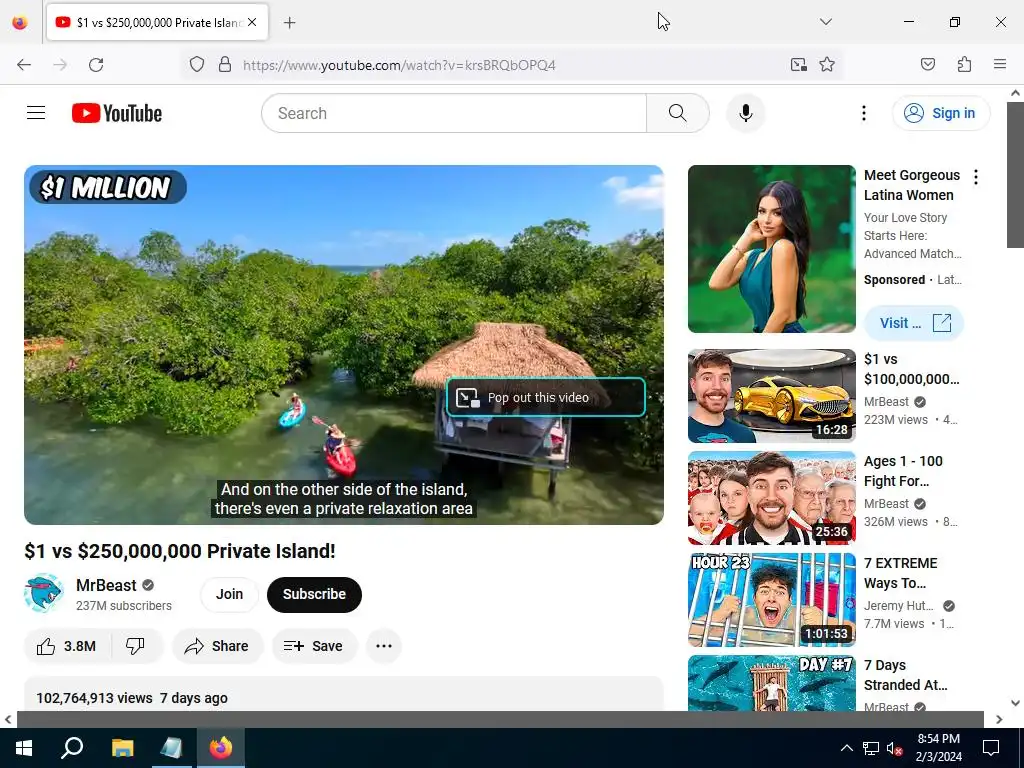This screenshot has height=768, width=1024.
Task: View site security lock info
Action: coord(225,65)
